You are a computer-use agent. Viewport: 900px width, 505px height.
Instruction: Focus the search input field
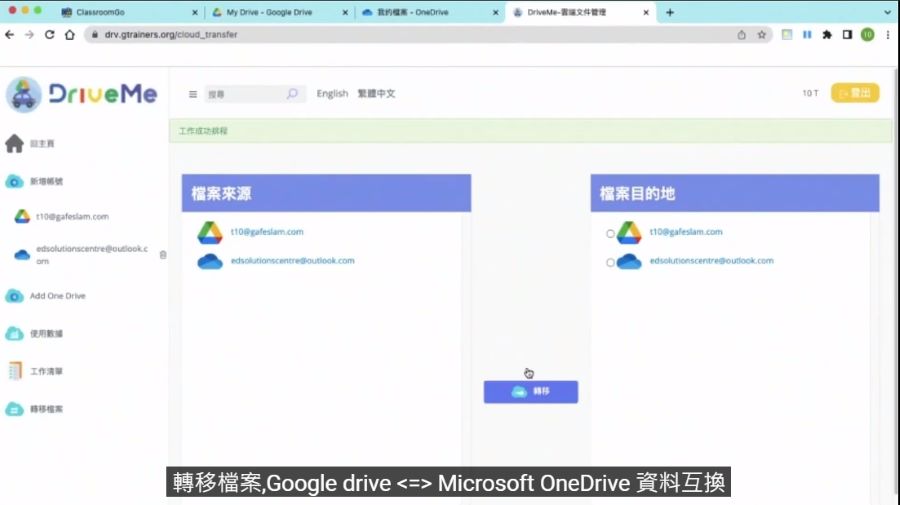pos(245,94)
